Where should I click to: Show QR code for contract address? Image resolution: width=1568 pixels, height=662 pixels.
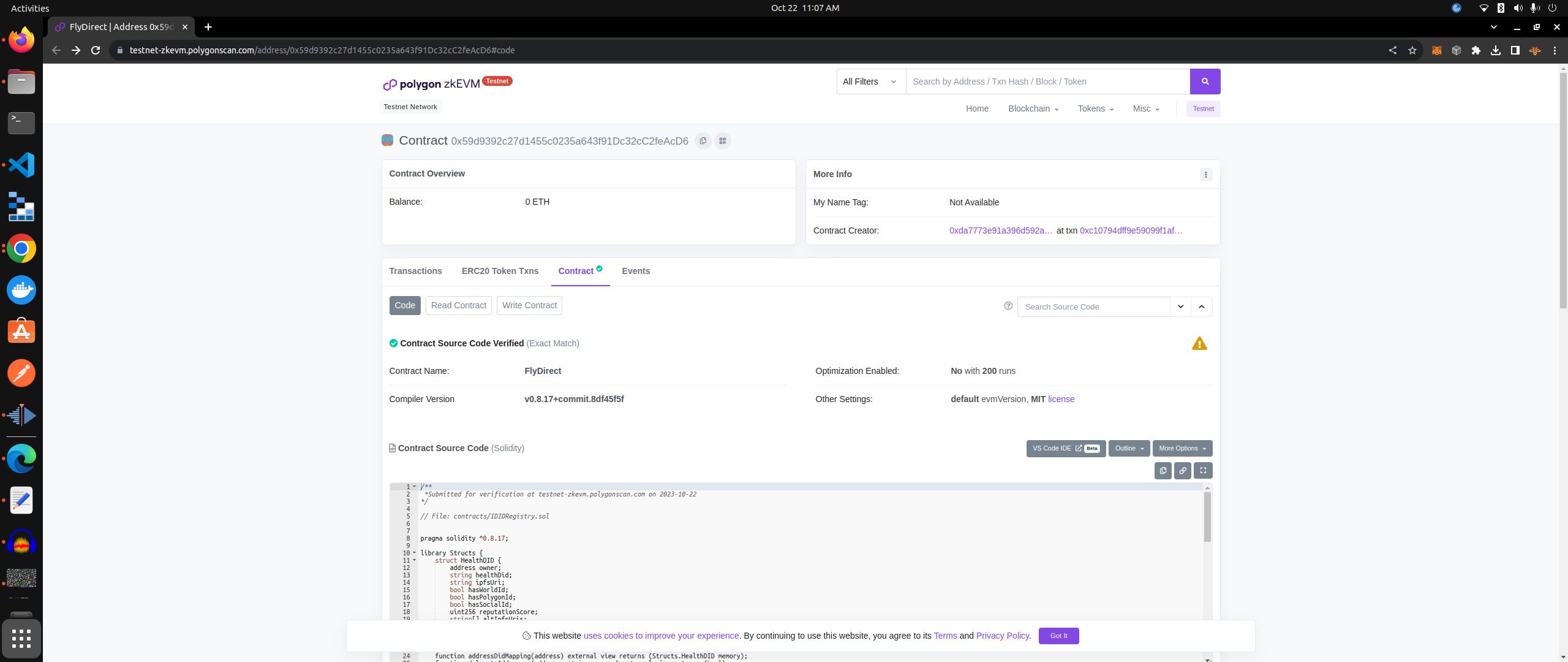coord(723,141)
